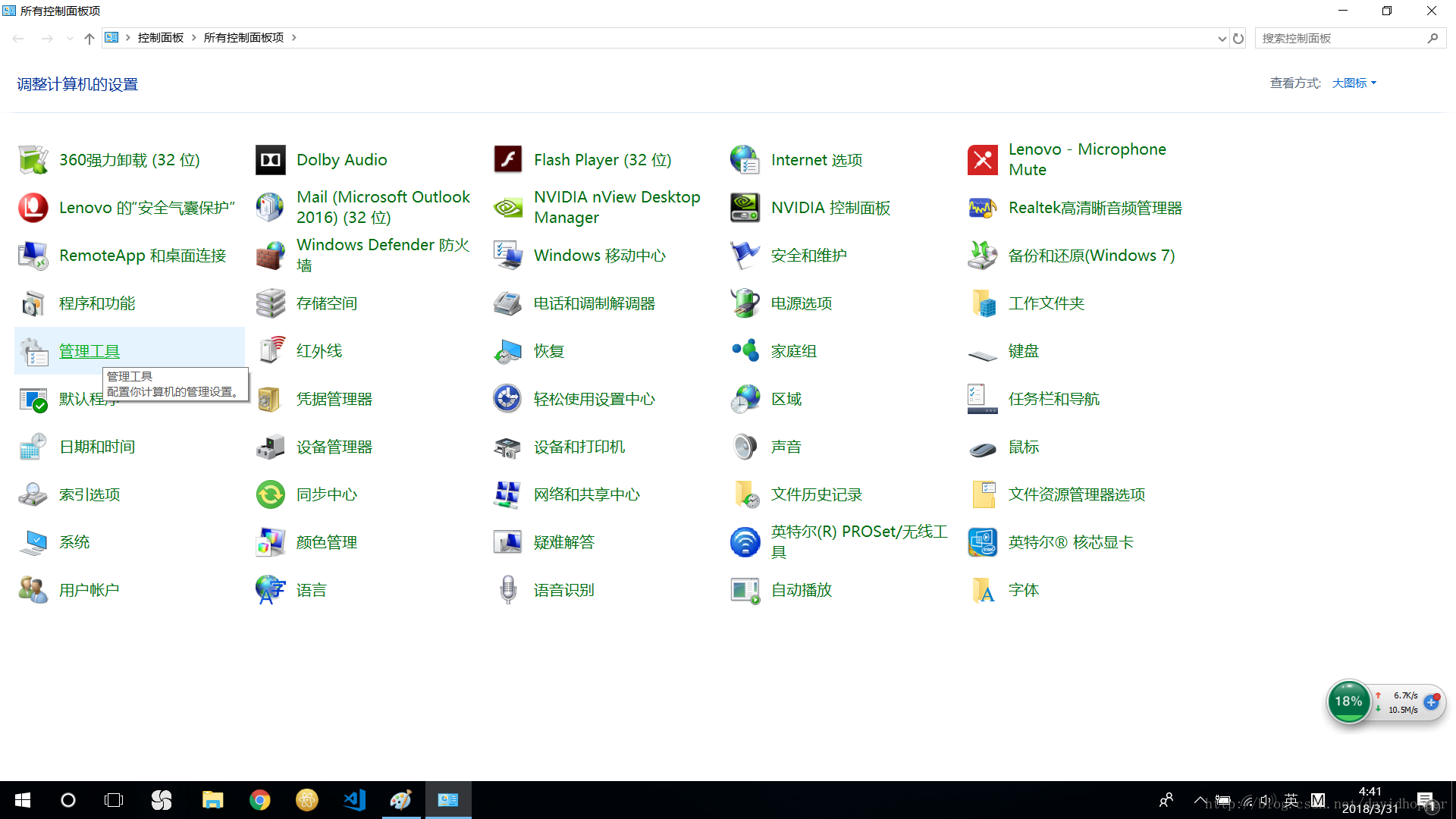Open the 英特尔® 核芯显卡 item

pos(1071,542)
